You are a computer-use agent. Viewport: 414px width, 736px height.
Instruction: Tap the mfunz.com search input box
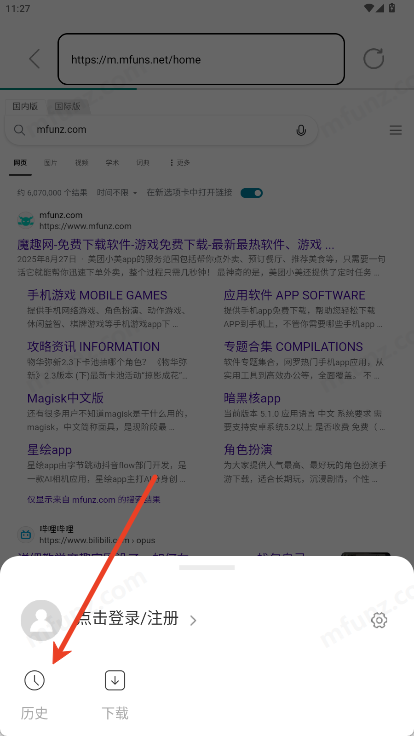tap(161, 130)
